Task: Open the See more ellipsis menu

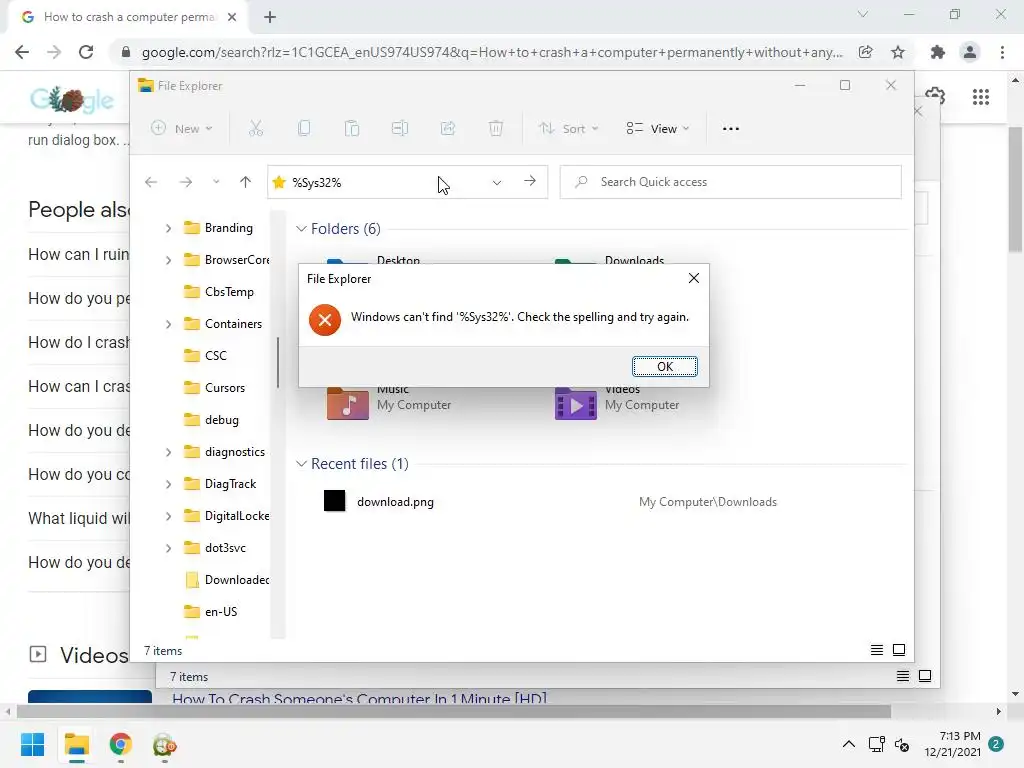Action: point(731,129)
